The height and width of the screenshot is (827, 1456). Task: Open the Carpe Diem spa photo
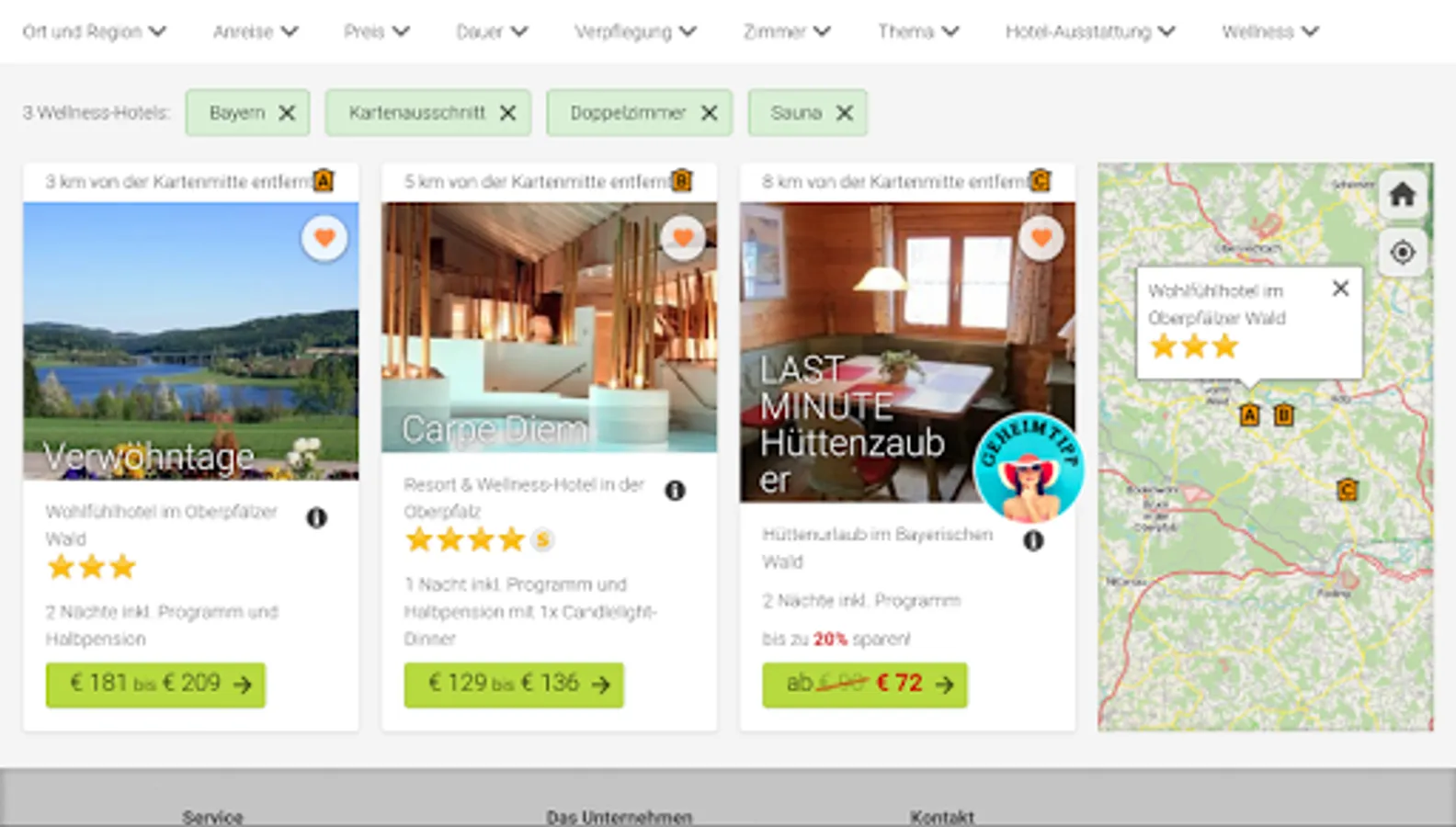550,327
